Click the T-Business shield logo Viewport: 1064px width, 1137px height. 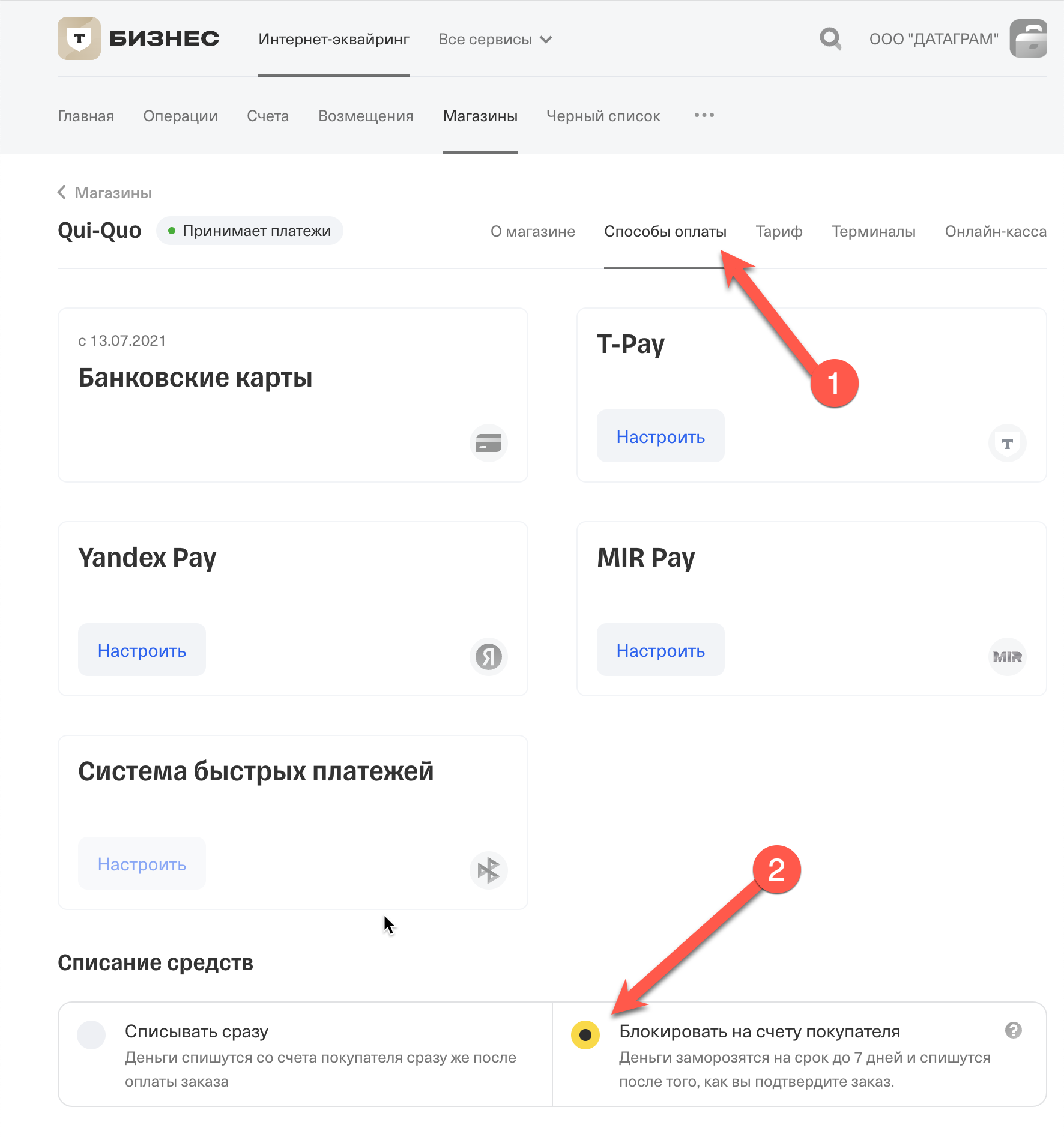[x=79, y=38]
